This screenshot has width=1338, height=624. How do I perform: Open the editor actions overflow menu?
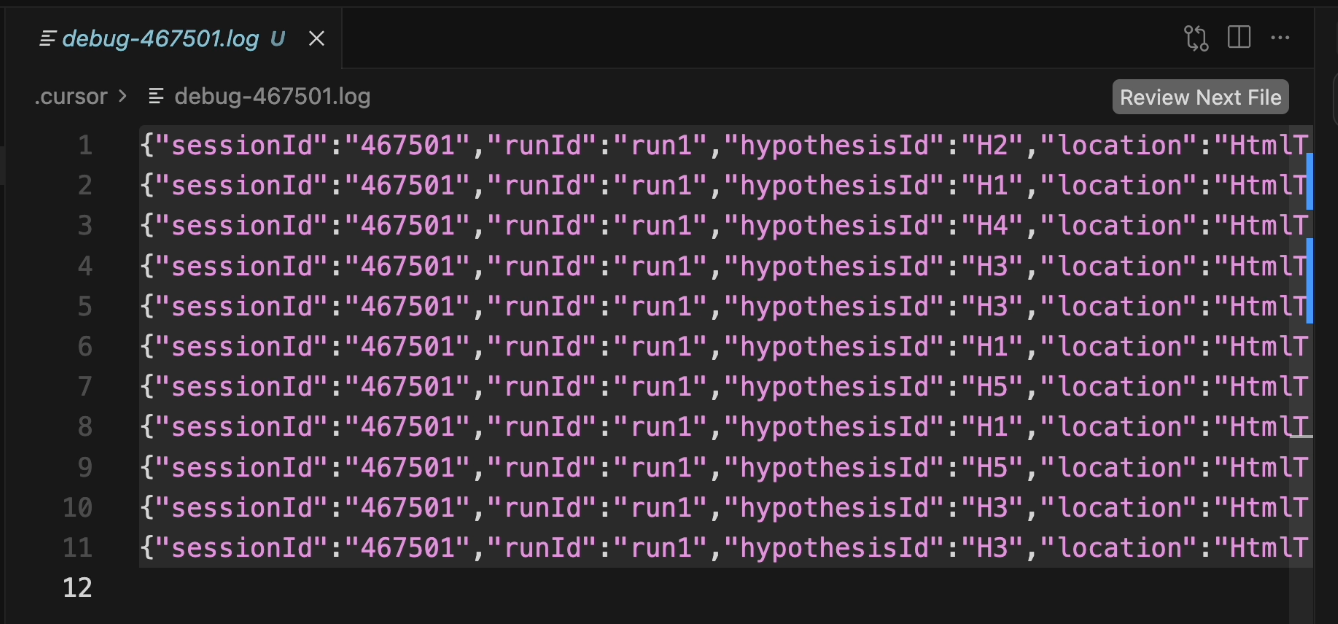[1281, 37]
